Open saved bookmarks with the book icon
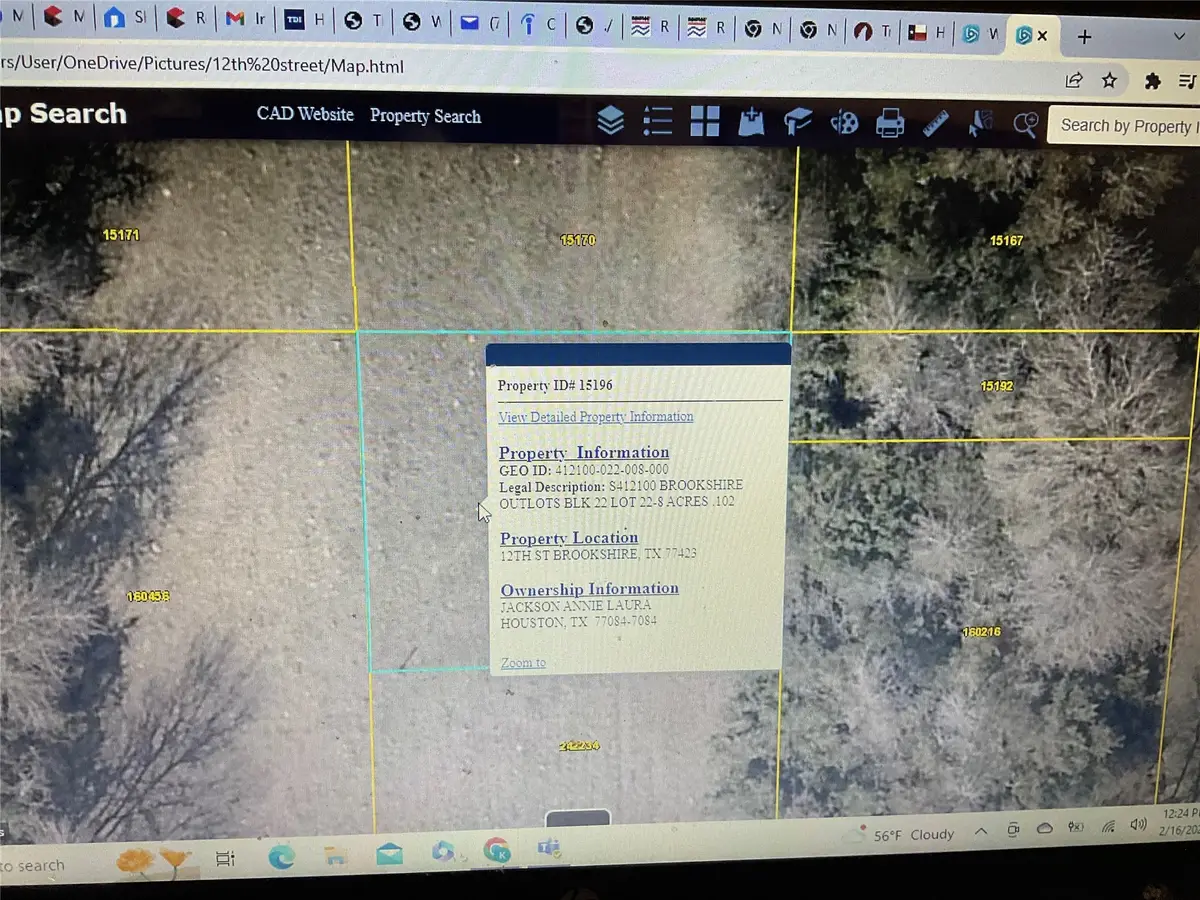The height and width of the screenshot is (900, 1200). click(797, 120)
